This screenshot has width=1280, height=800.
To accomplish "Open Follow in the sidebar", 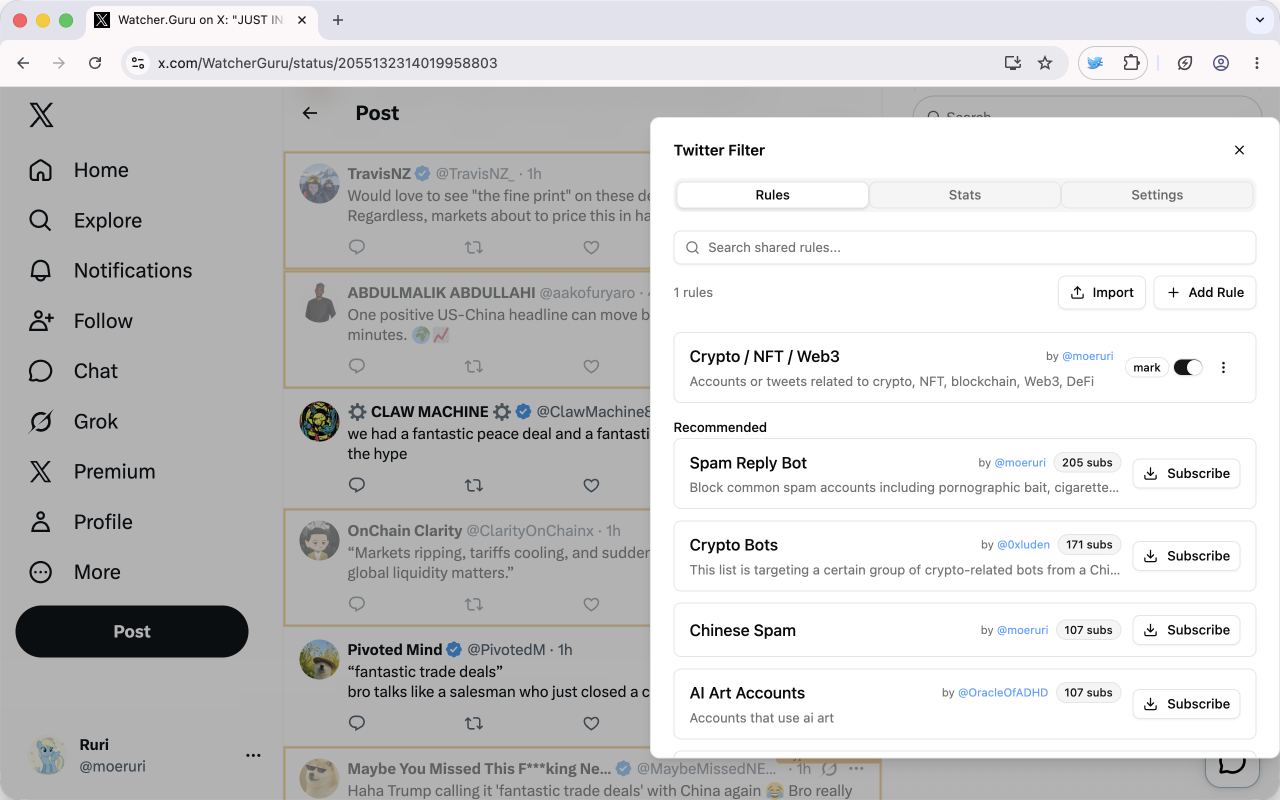I will tap(80, 321).
